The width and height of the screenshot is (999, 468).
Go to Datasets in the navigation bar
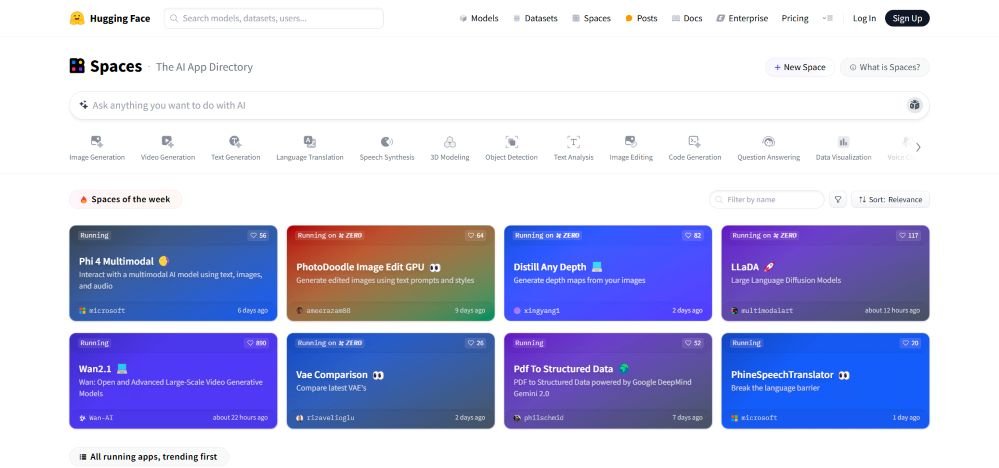(x=535, y=18)
